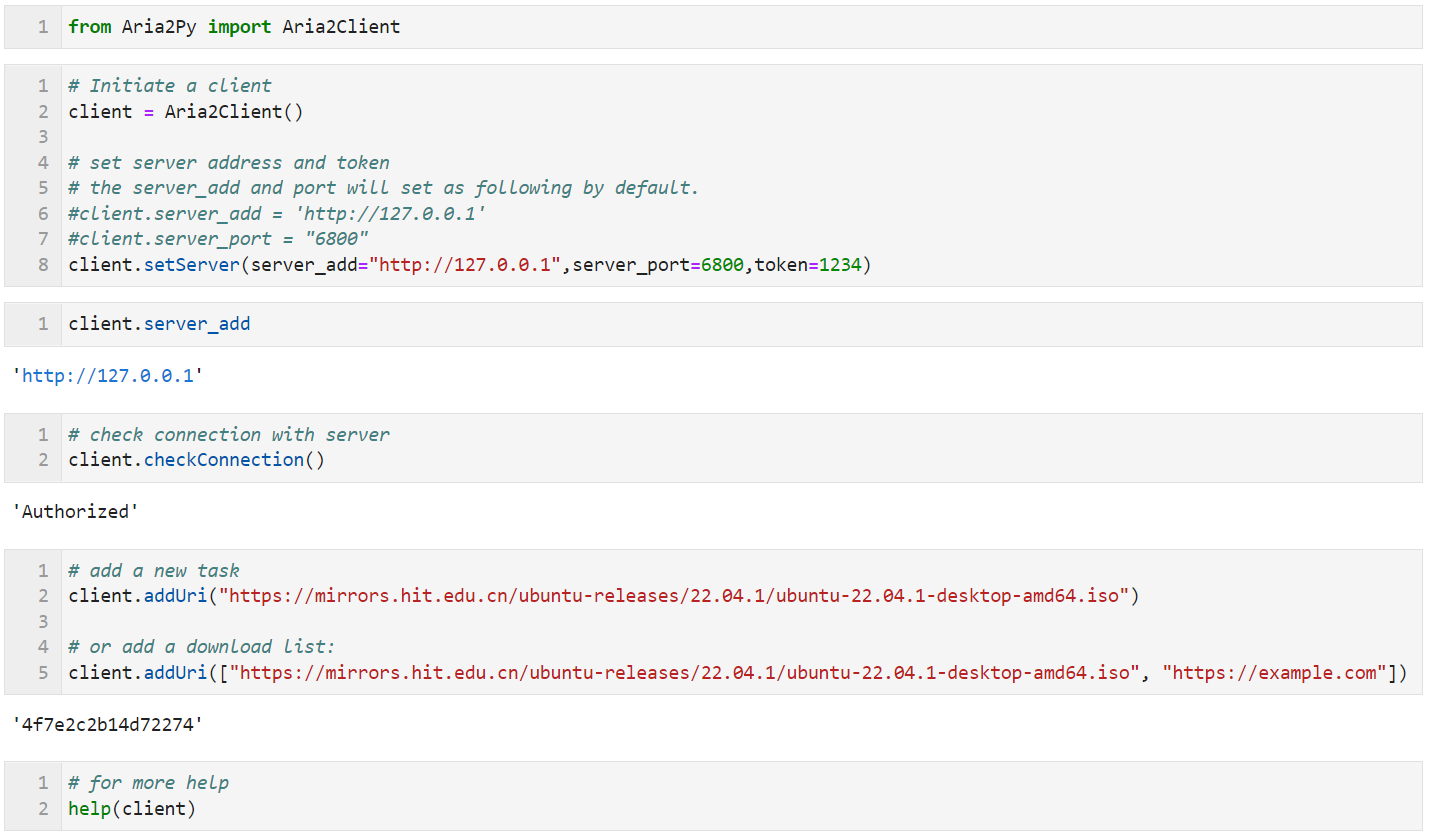Click the '# Initiate a client' comment line
1429x831 pixels.
click(170, 86)
